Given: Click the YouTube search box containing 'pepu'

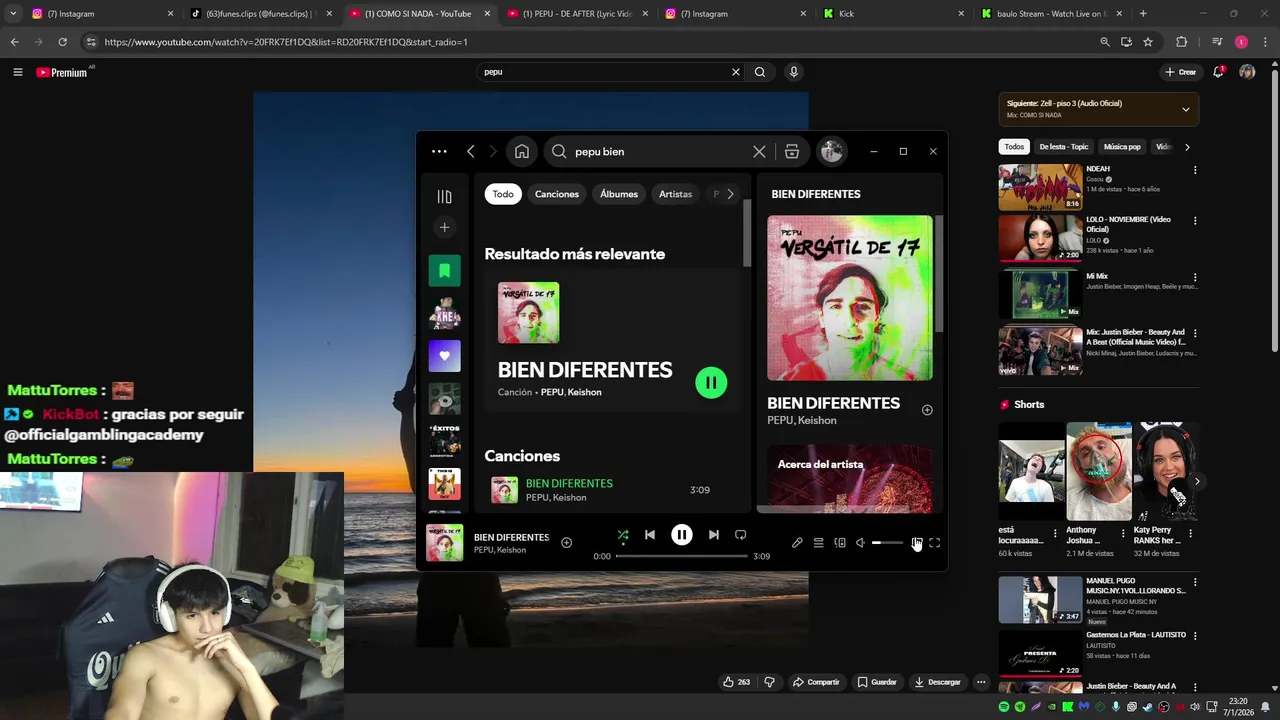Looking at the screenshot, I should 605,72.
